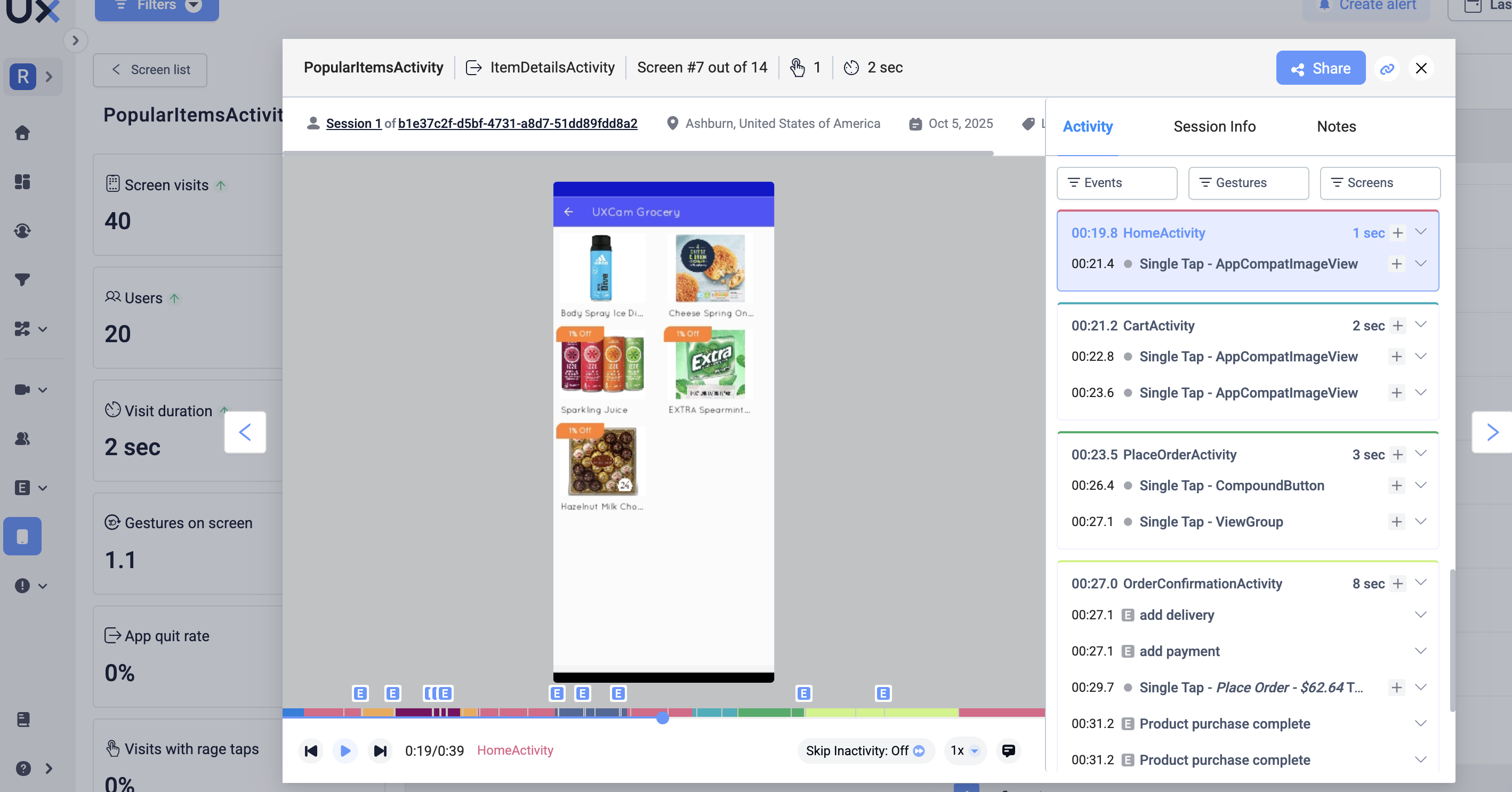Image resolution: width=1512 pixels, height=792 pixels.
Task: Toggle the Gestures filter
Action: [x=1248, y=182]
